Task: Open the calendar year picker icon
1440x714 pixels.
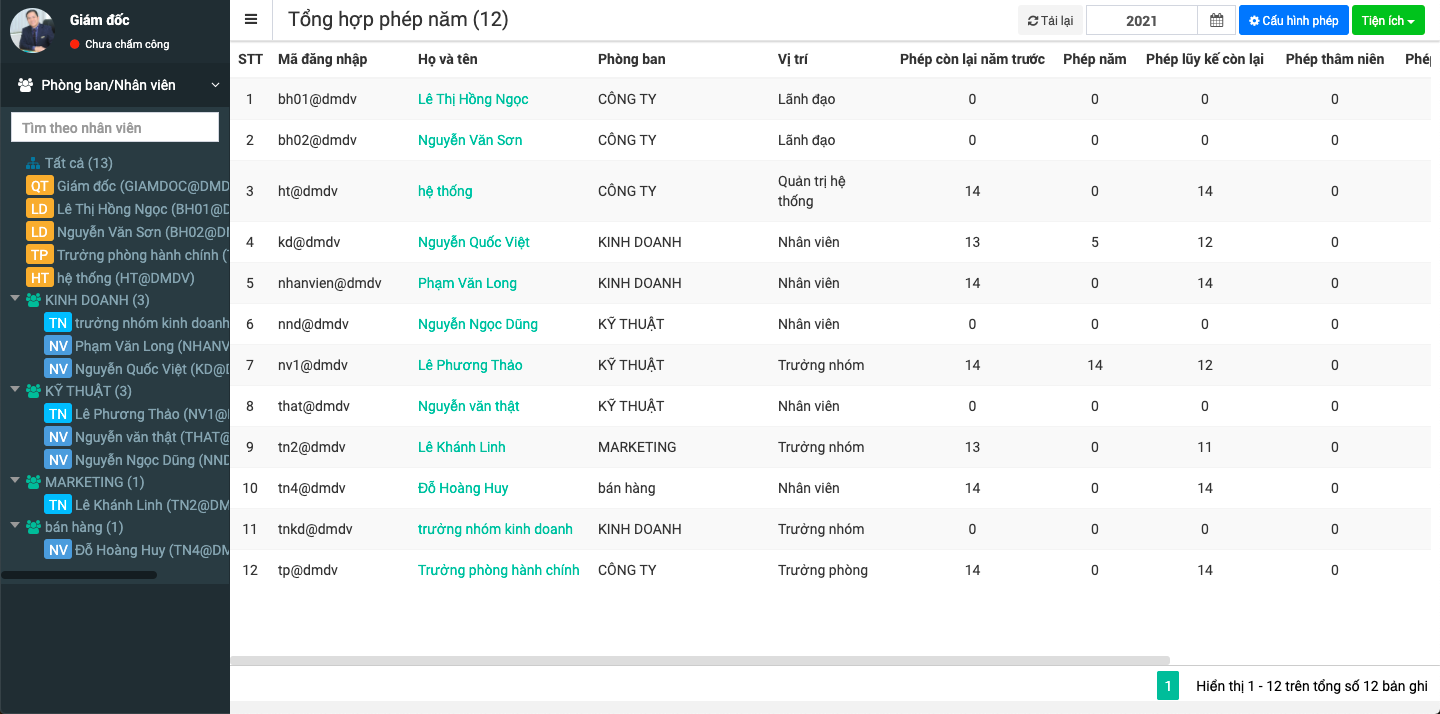Action: point(1216,21)
